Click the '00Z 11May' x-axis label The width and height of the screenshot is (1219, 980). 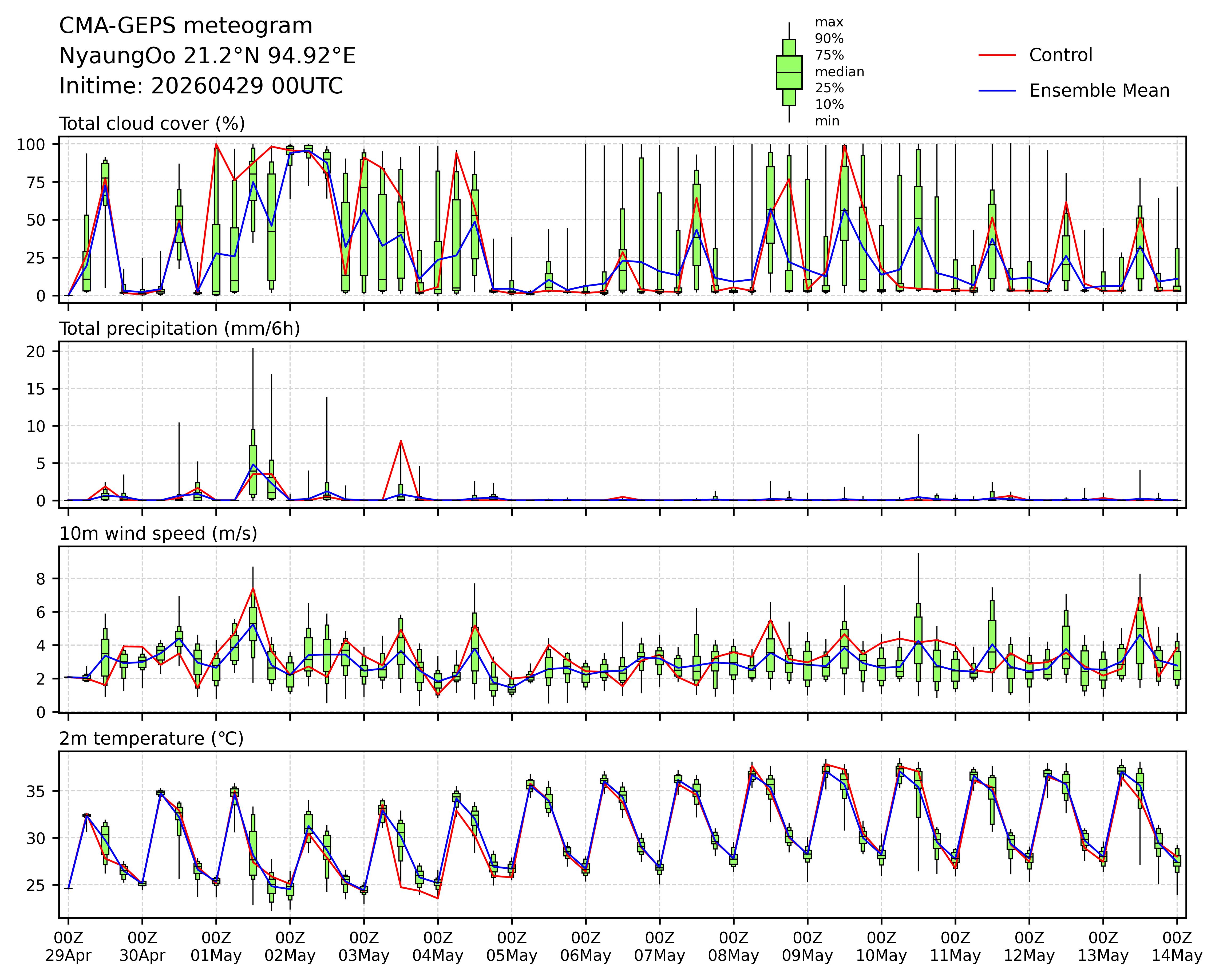(x=955, y=947)
